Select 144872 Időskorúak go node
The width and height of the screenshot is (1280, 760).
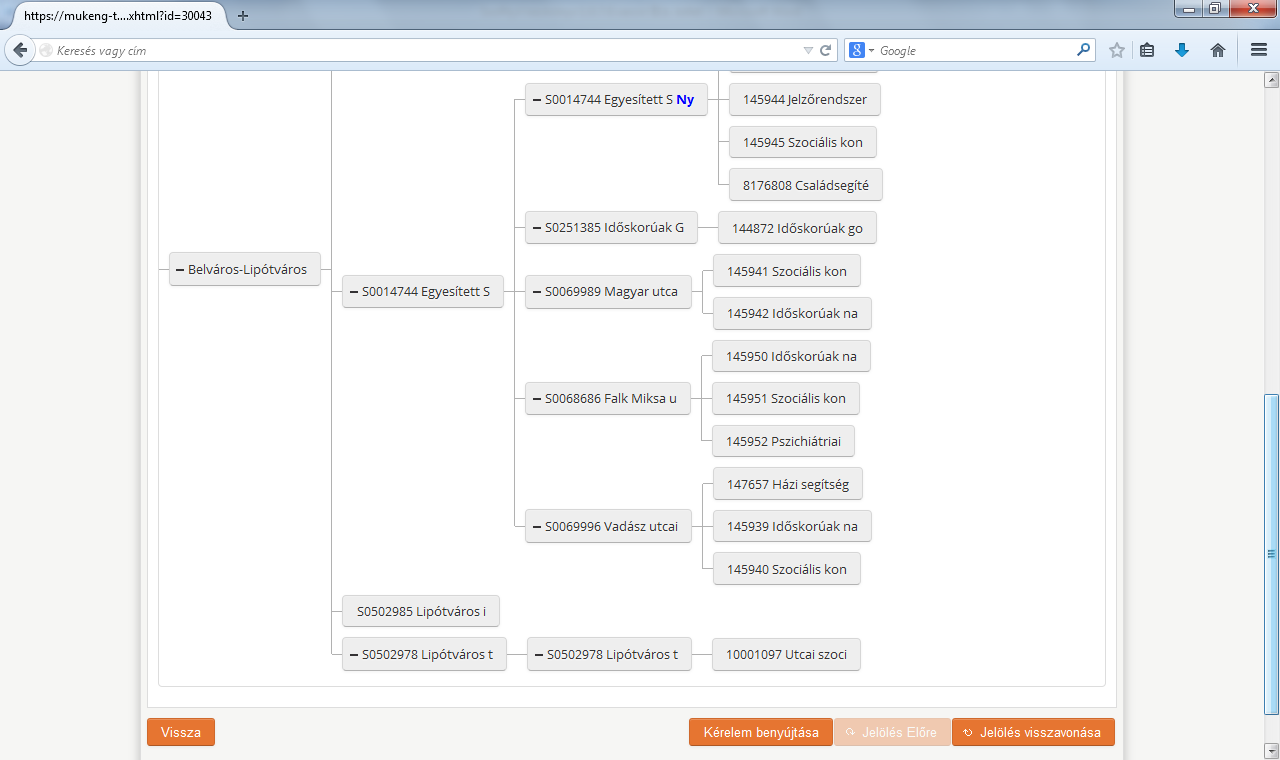pos(797,228)
